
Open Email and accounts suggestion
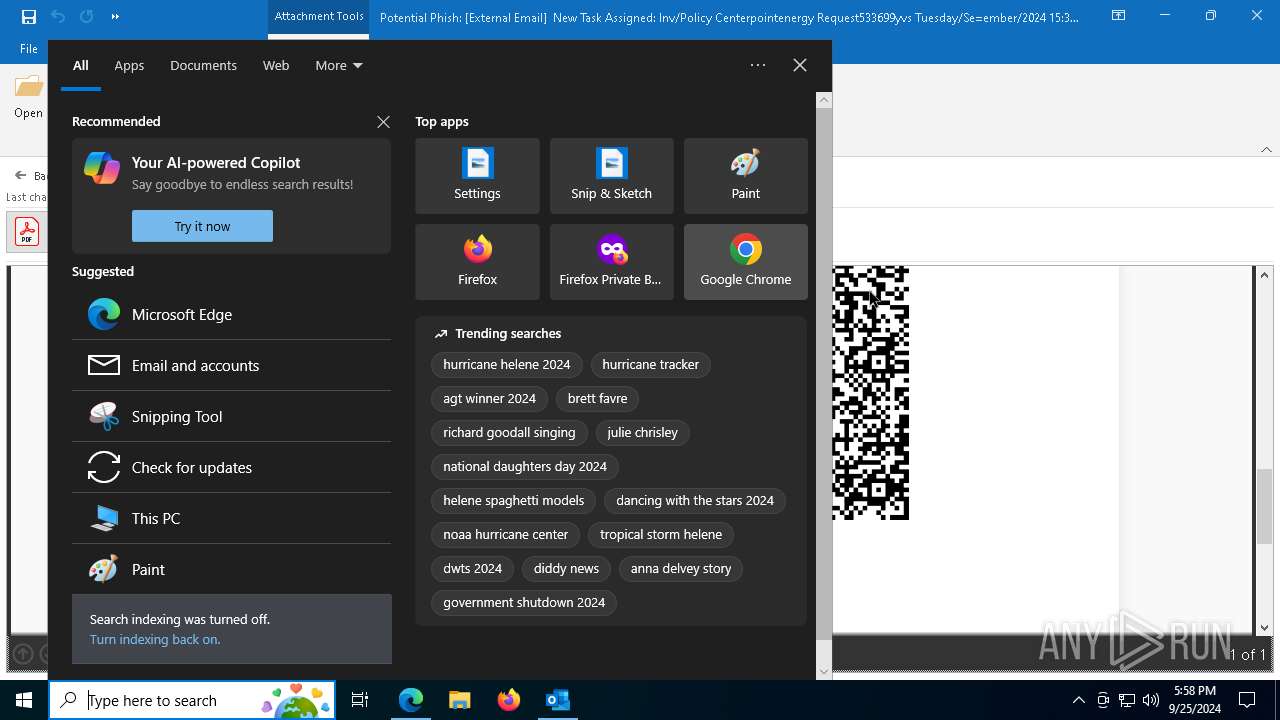pos(231,365)
